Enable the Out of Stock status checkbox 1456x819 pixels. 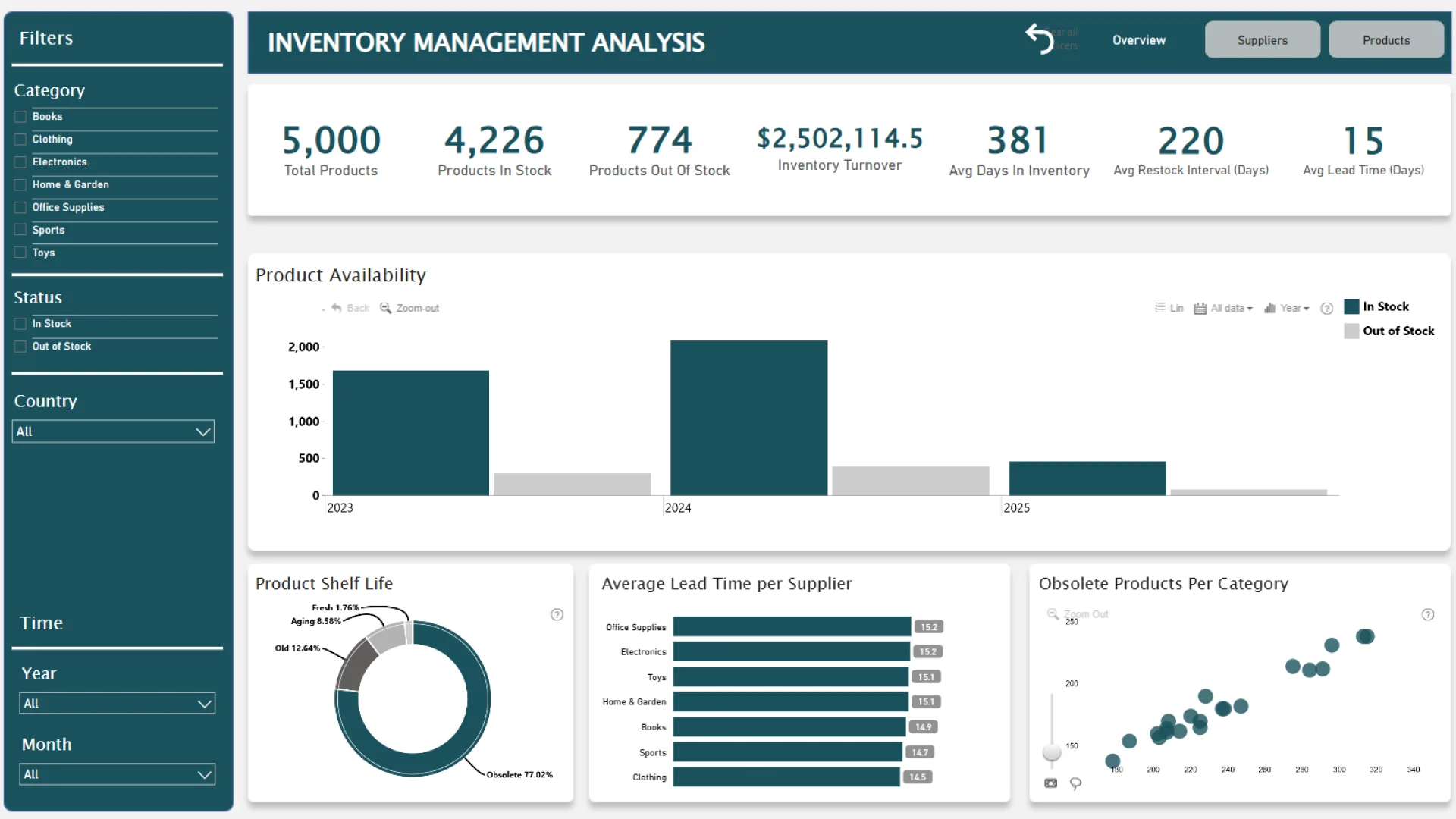[x=20, y=347]
